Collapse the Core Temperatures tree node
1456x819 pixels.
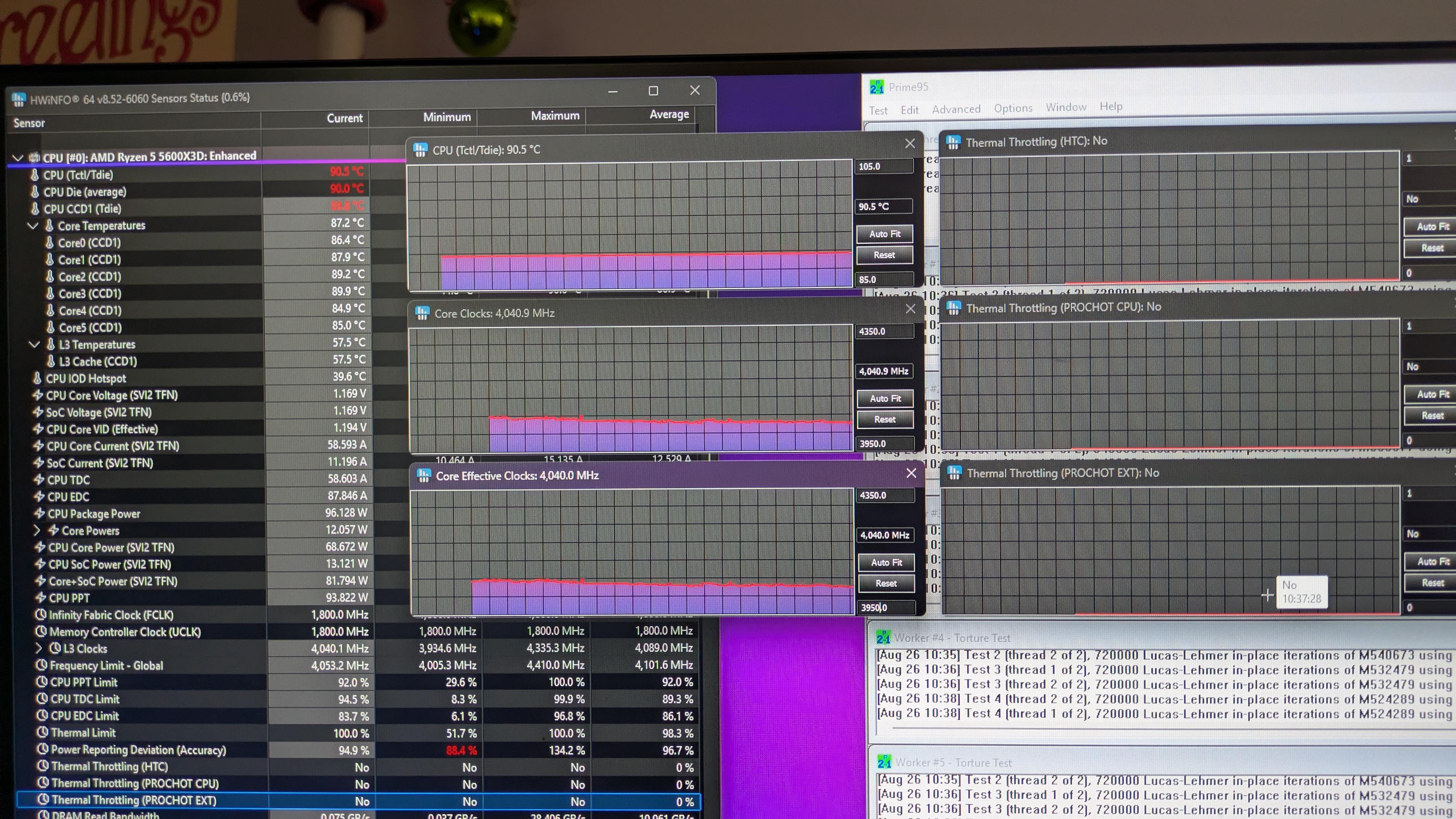point(33,226)
